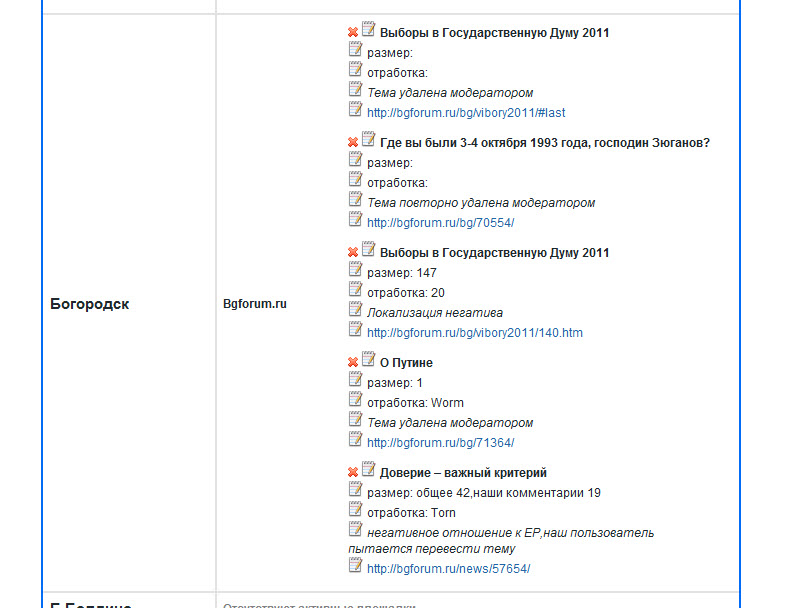Click the edit icon next to "отработка: Torn"

pos(355,510)
